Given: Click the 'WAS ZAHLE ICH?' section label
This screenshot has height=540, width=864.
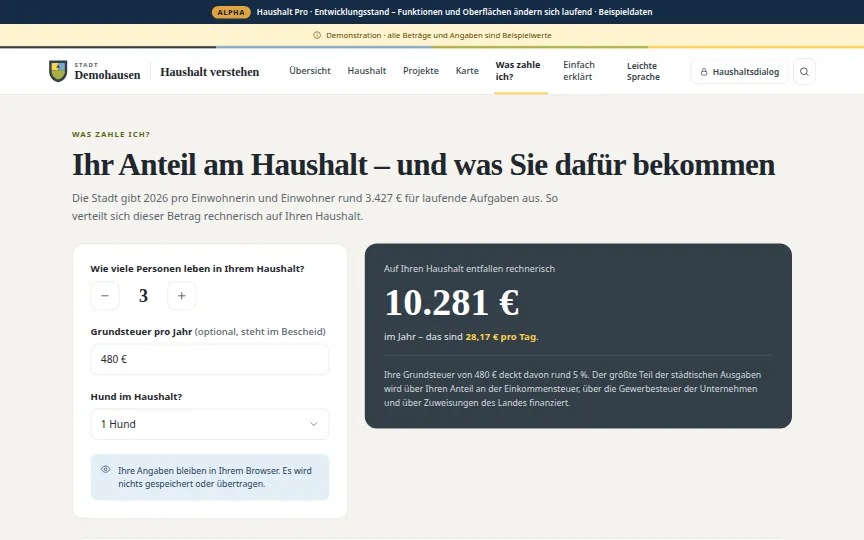Looking at the screenshot, I should point(111,134).
